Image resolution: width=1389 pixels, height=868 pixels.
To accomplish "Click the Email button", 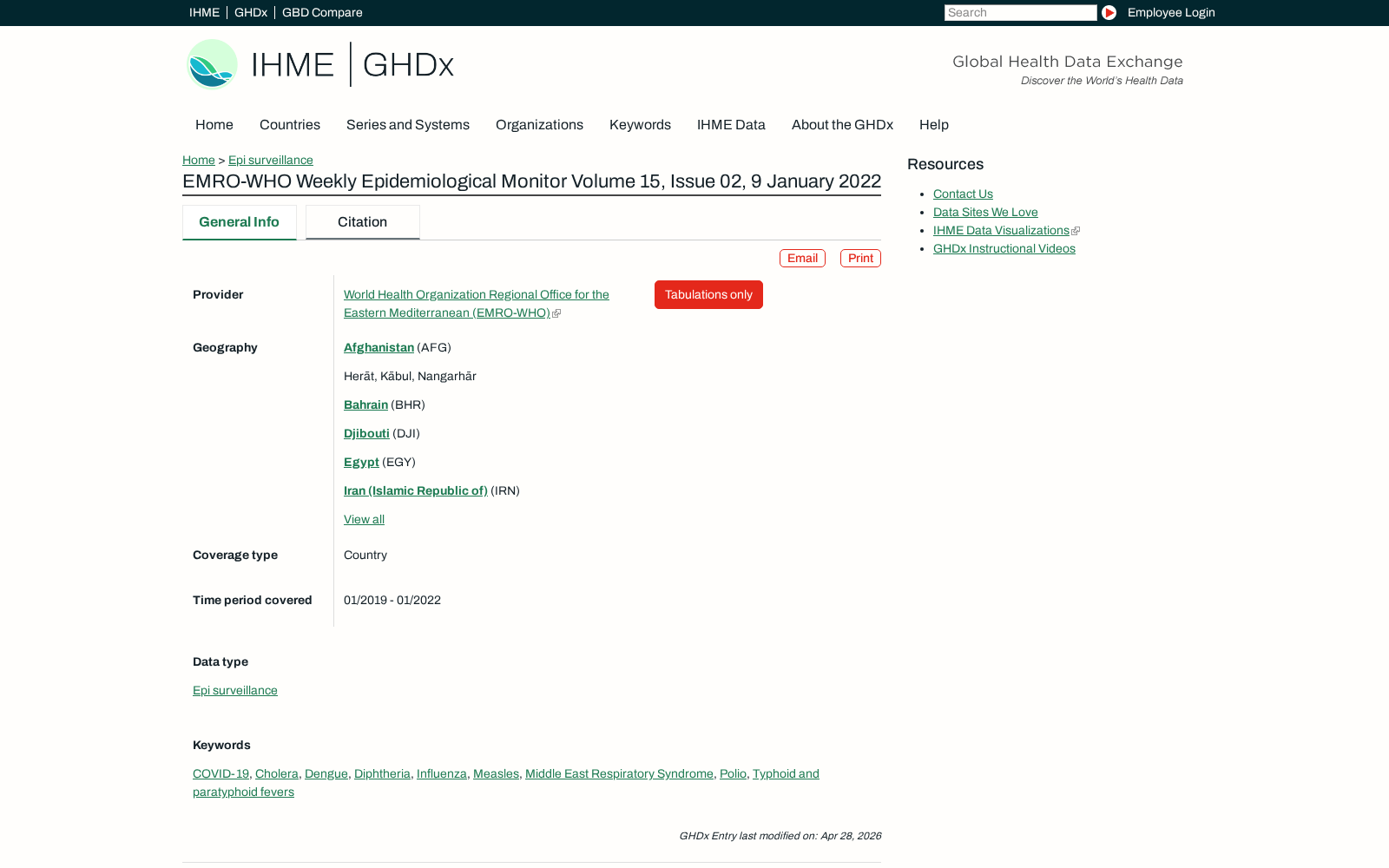I will pyautogui.click(x=802, y=259).
